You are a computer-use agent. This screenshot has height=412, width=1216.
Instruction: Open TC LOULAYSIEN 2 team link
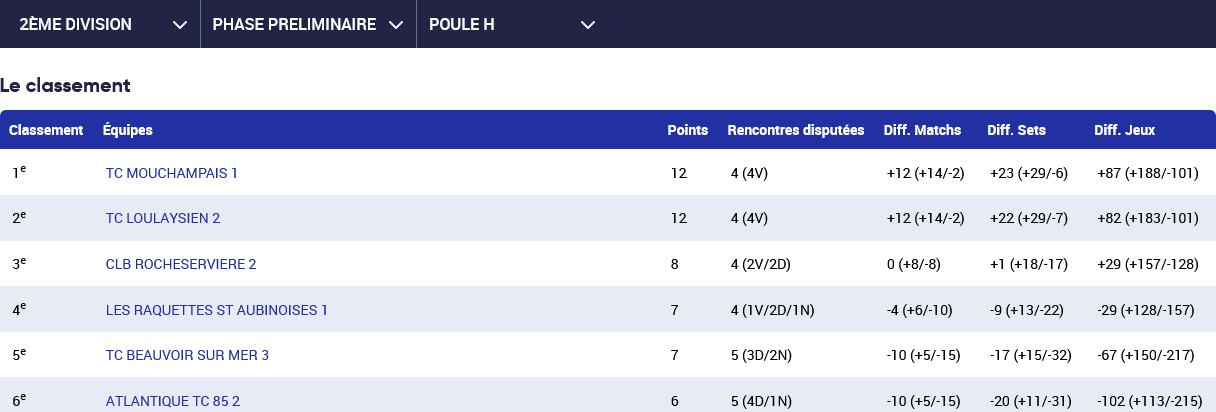pos(162,218)
